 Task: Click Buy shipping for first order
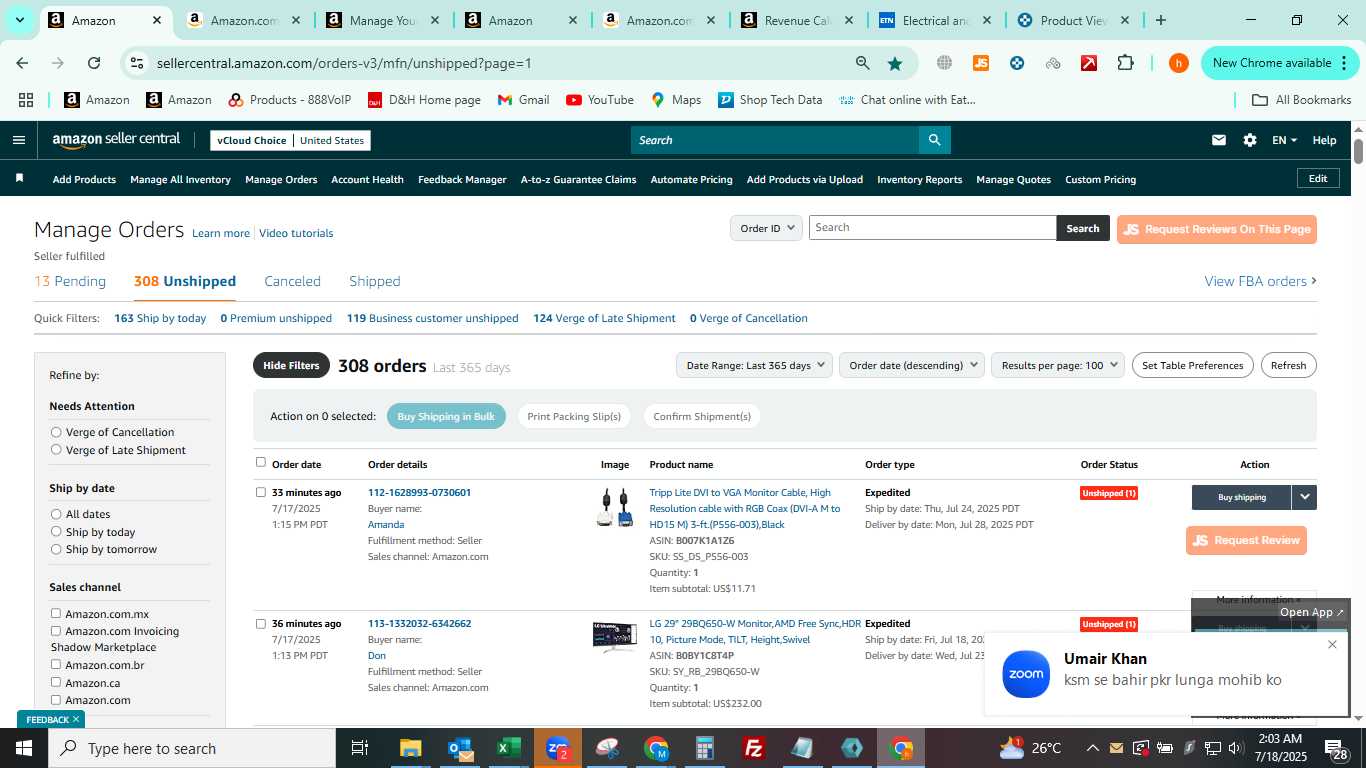click(1241, 497)
